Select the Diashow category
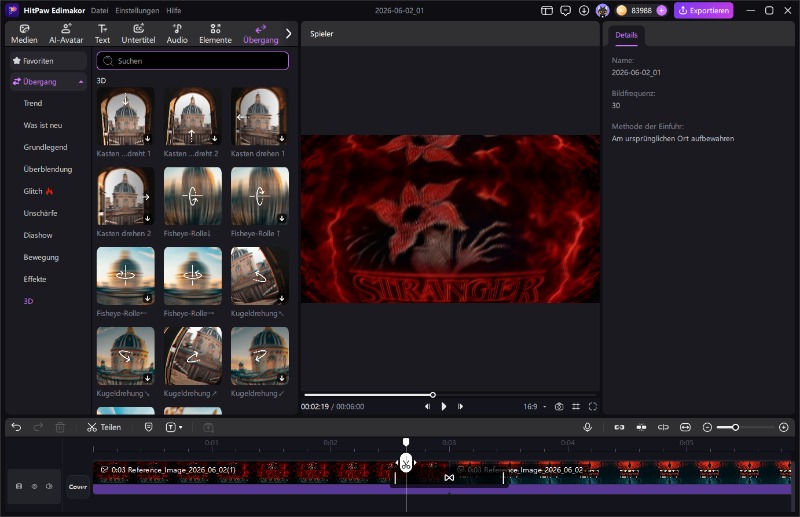Image resolution: width=800 pixels, height=517 pixels. (38, 235)
